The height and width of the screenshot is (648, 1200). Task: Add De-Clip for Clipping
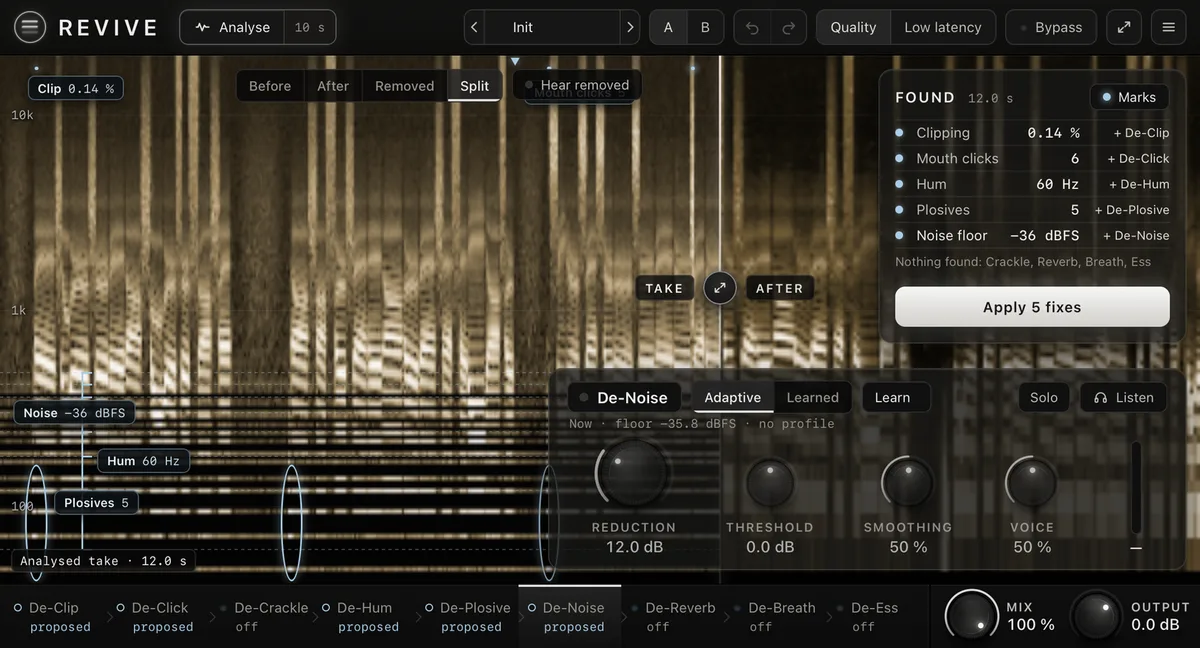pos(1141,133)
